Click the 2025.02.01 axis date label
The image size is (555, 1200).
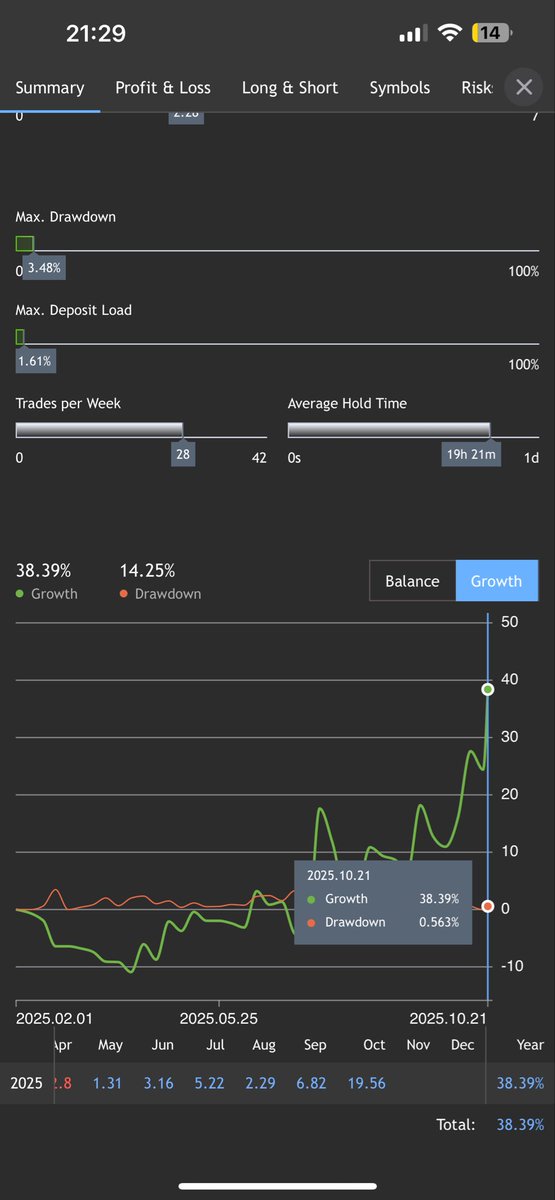(54, 1018)
